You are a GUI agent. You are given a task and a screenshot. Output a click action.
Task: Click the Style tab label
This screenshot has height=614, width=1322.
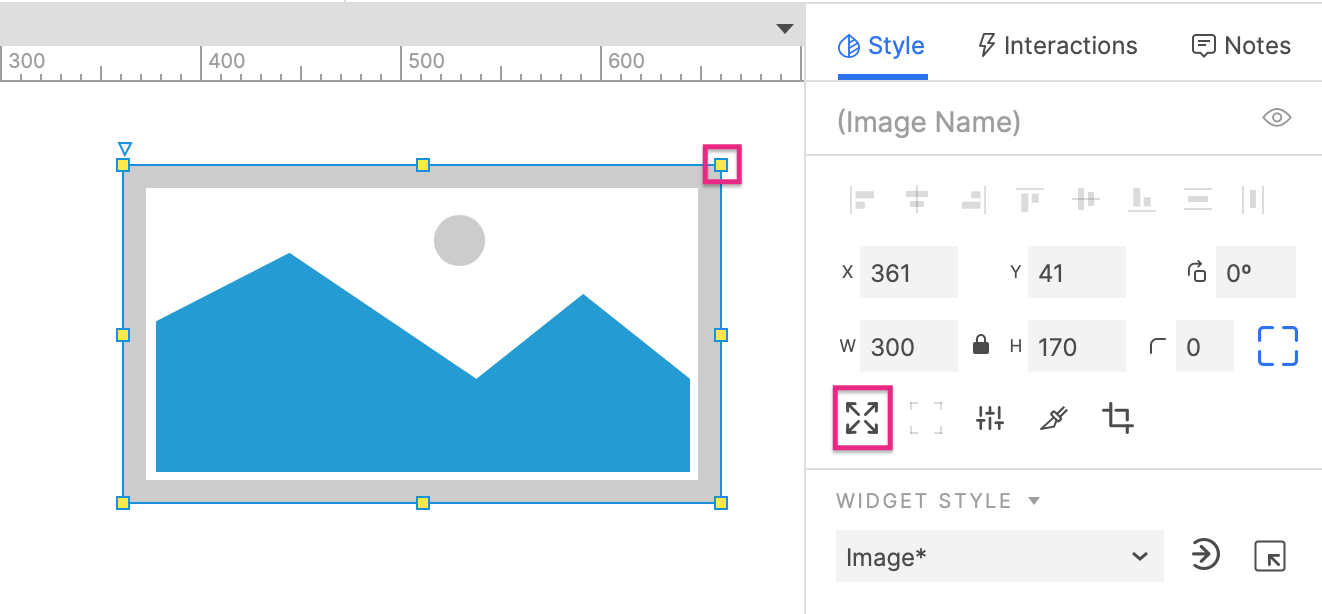(894, 45)
